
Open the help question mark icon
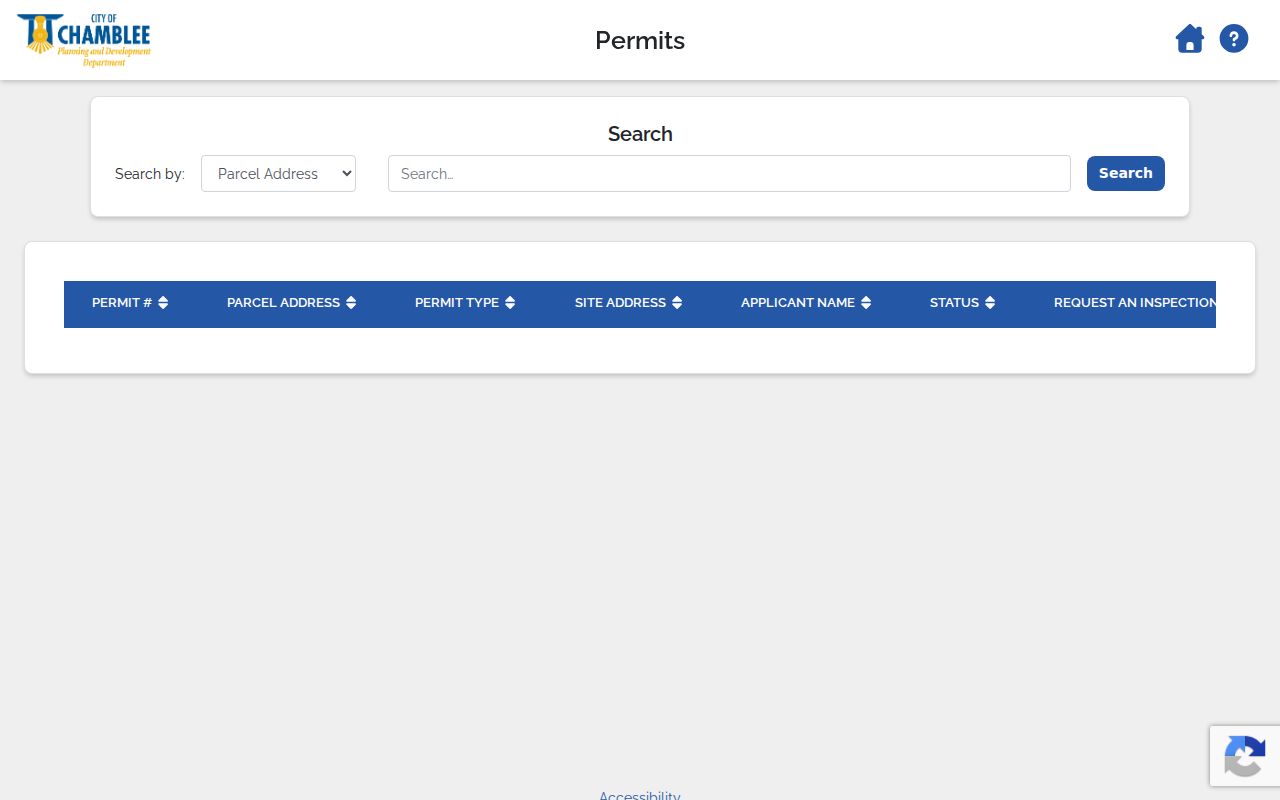(x=1234, y=39)
